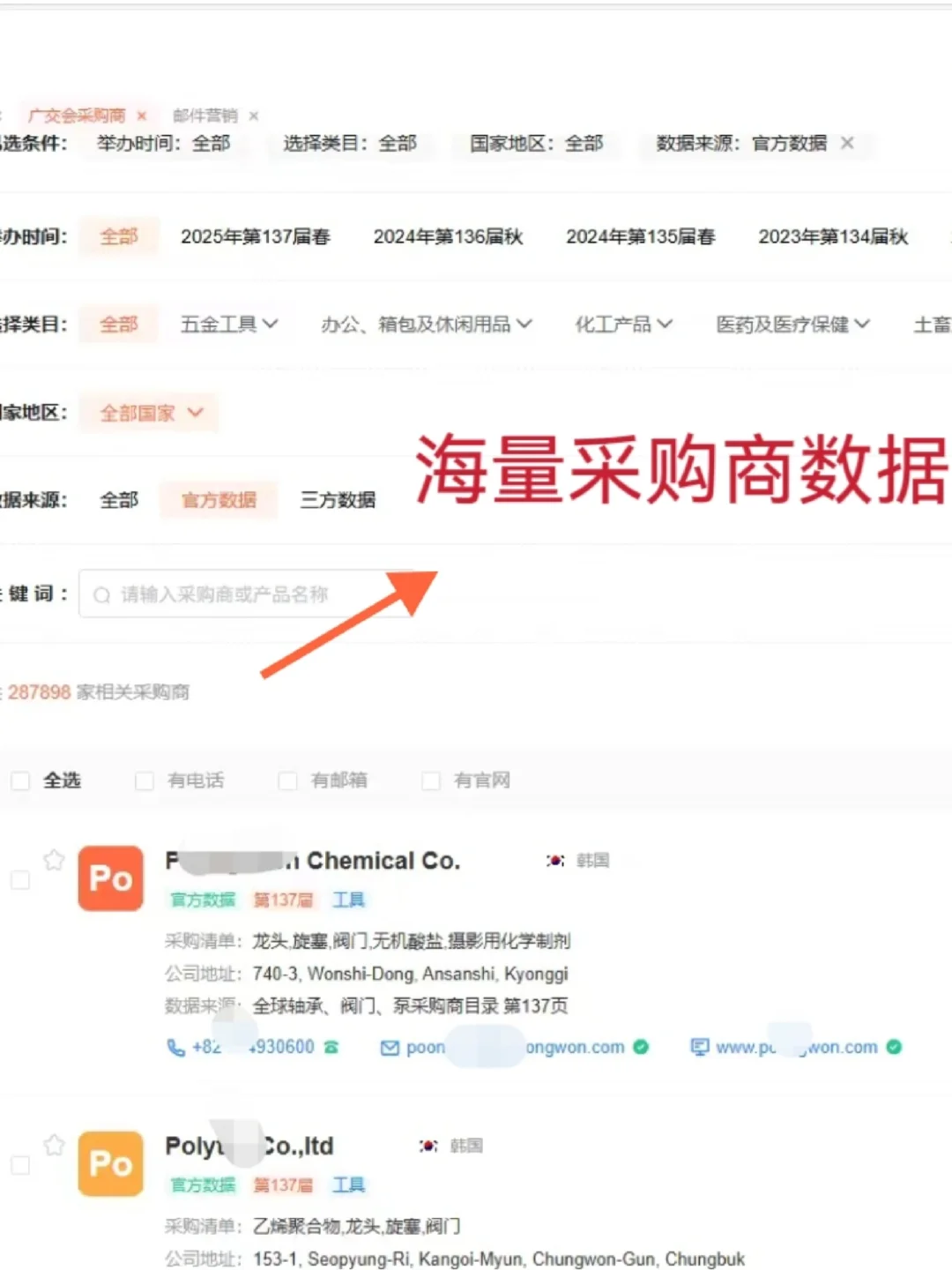Open the 全部国家 country dropdown
The image size is (952, 1270).
[147, 413]
